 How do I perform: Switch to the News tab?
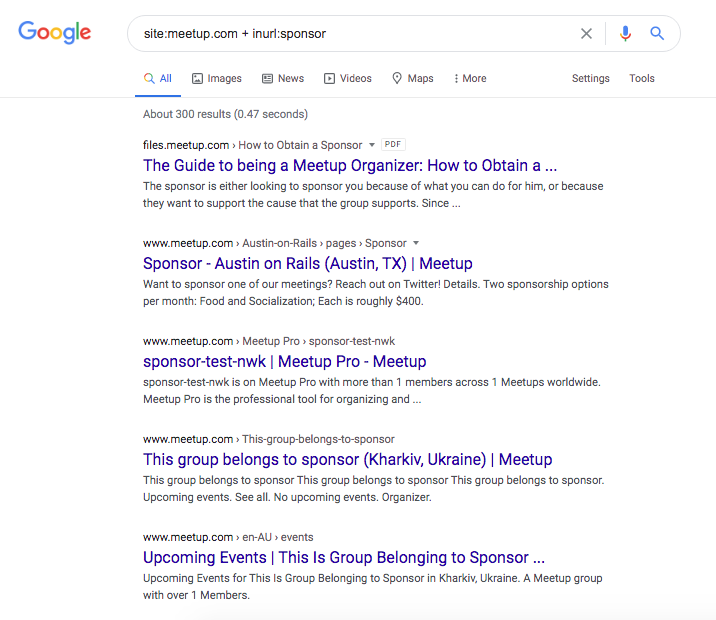click(x=283, y=79)
